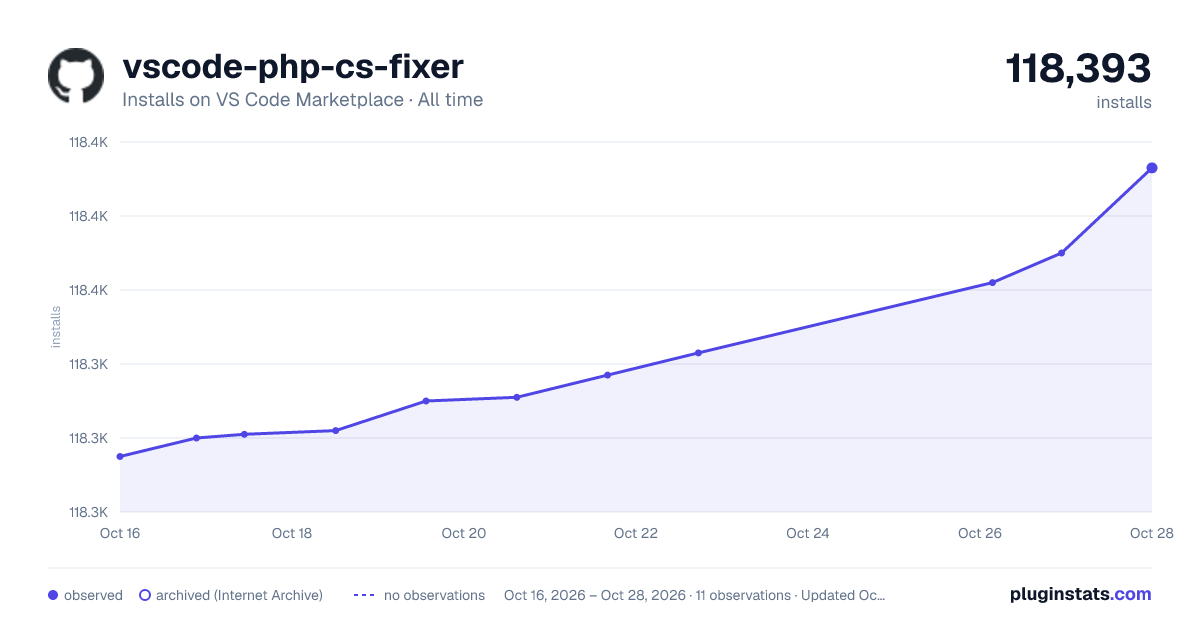Click the 'archived (Internet Archive)' legend label
The image size is (1200, 630).
[x=239, y=595]
